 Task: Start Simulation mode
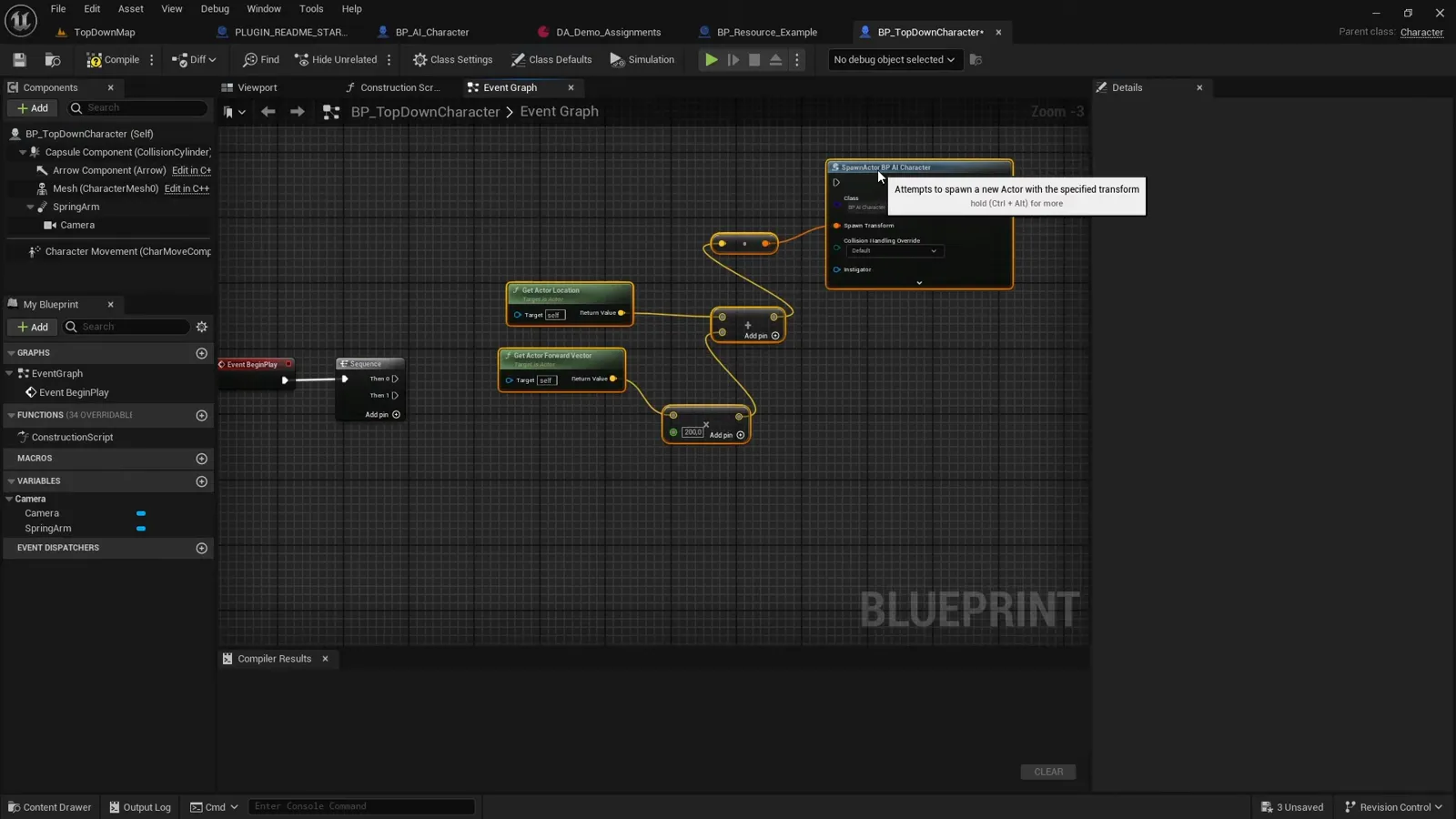point(642,60)
